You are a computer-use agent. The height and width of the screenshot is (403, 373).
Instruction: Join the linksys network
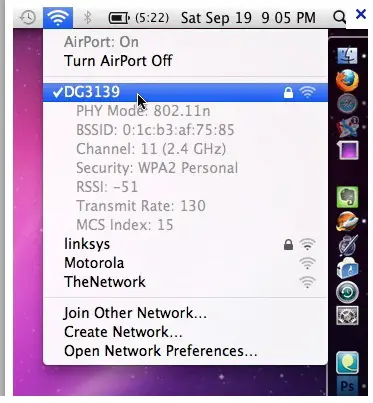point(185,244)
